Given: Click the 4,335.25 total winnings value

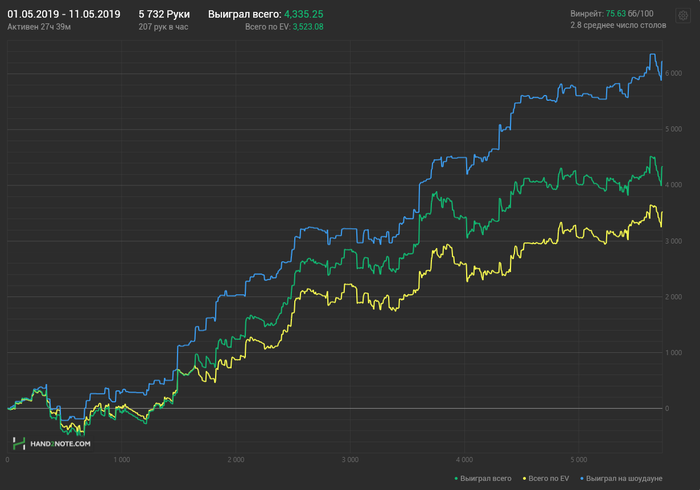Looking at the screenshot, I should coord(304,14).
